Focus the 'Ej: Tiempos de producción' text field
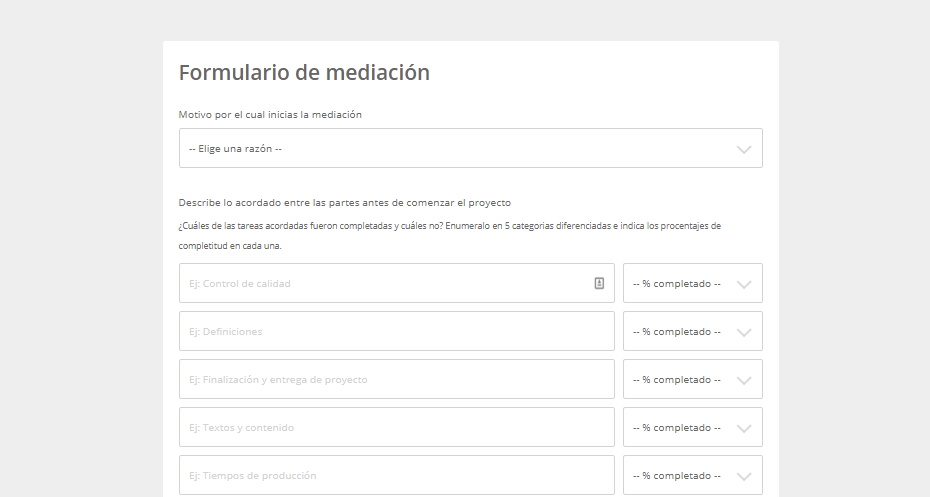This screenshot has height=497, width=930. coord(397,476)
